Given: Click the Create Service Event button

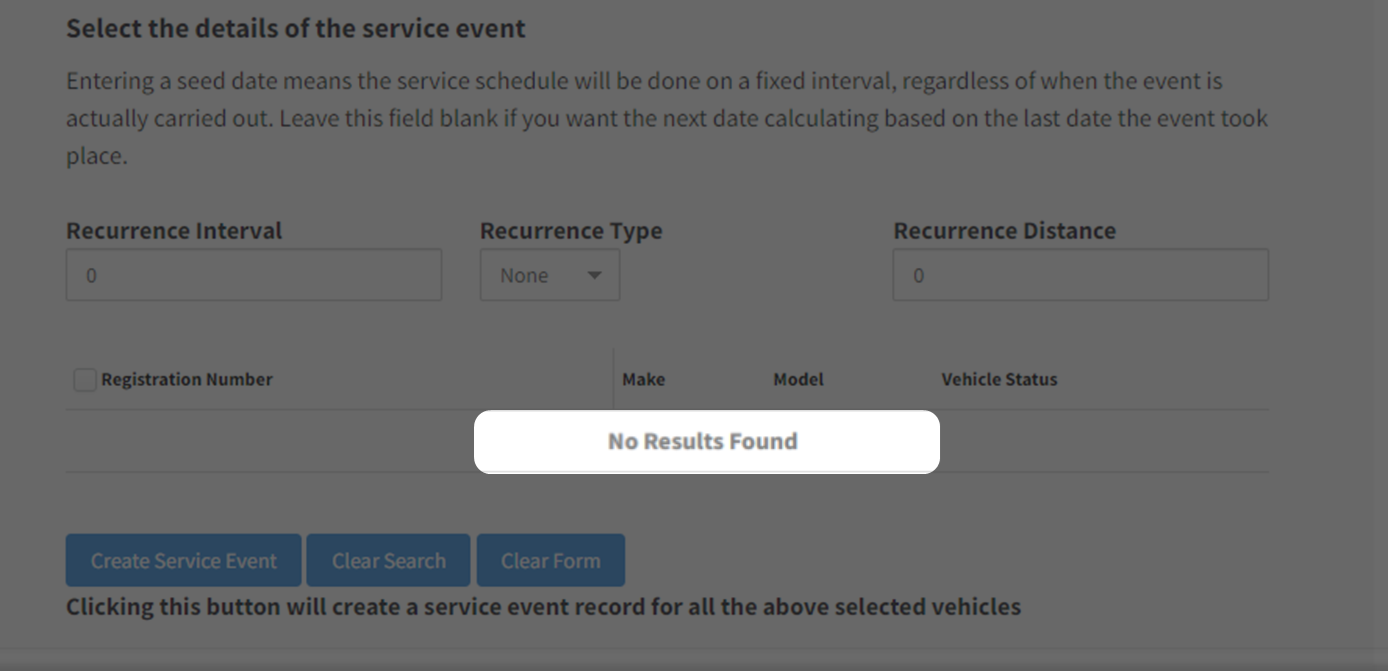Looking at the screenshot, I should 183,560.
